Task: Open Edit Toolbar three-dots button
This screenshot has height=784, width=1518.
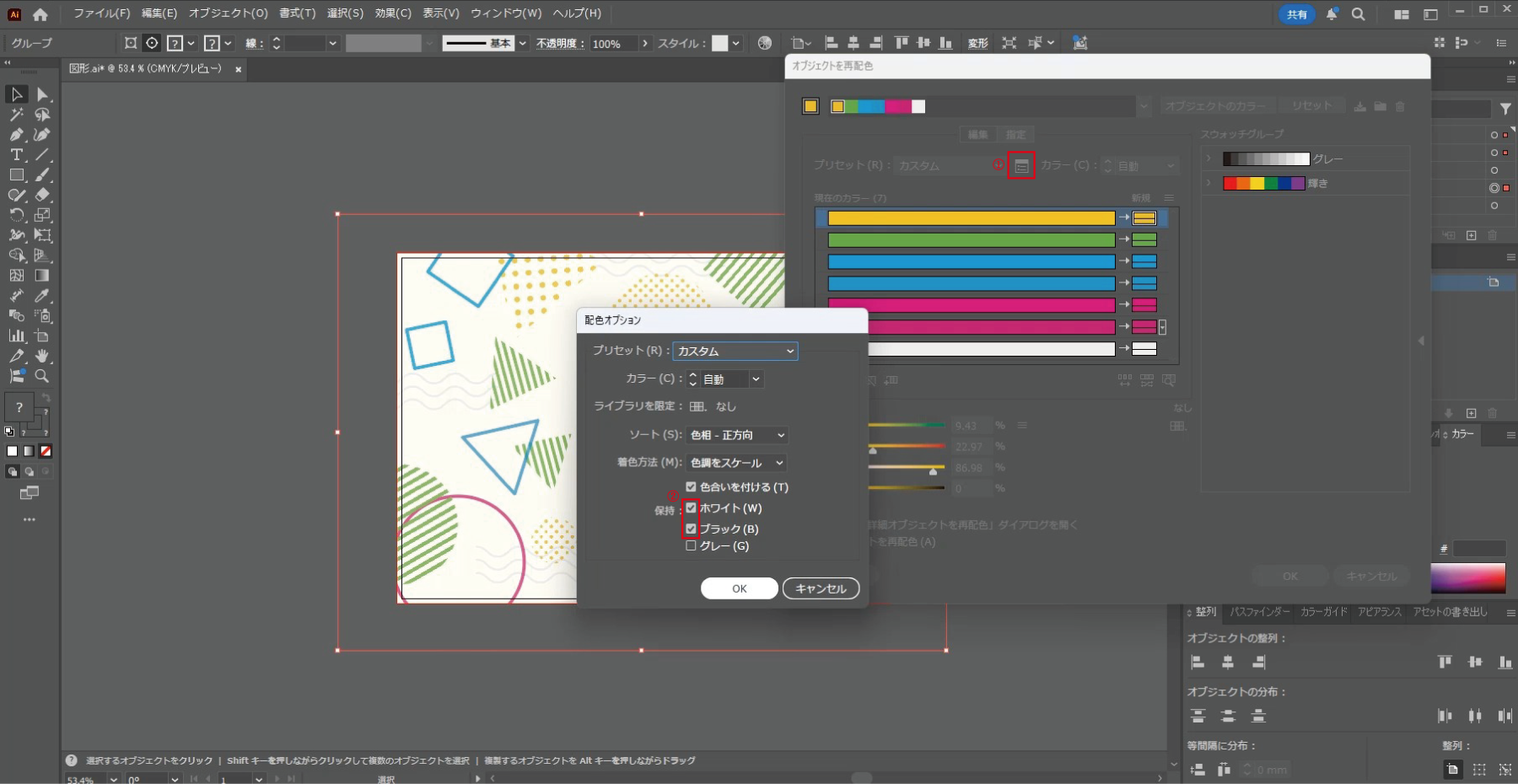Action: pyautogui.click(x=30, y=519)
